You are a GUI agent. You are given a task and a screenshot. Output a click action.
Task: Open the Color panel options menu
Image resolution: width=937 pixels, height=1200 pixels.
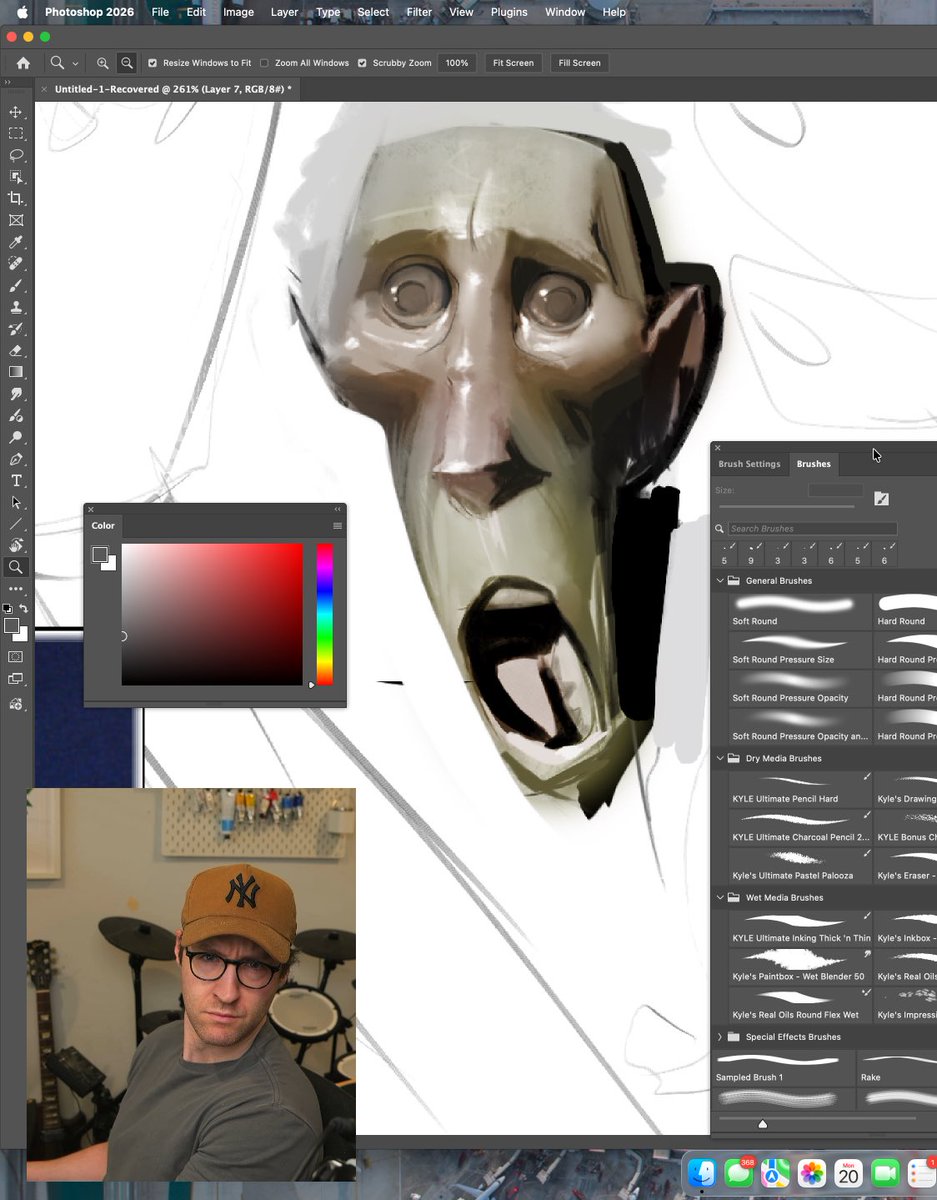[x=337, y=526]
